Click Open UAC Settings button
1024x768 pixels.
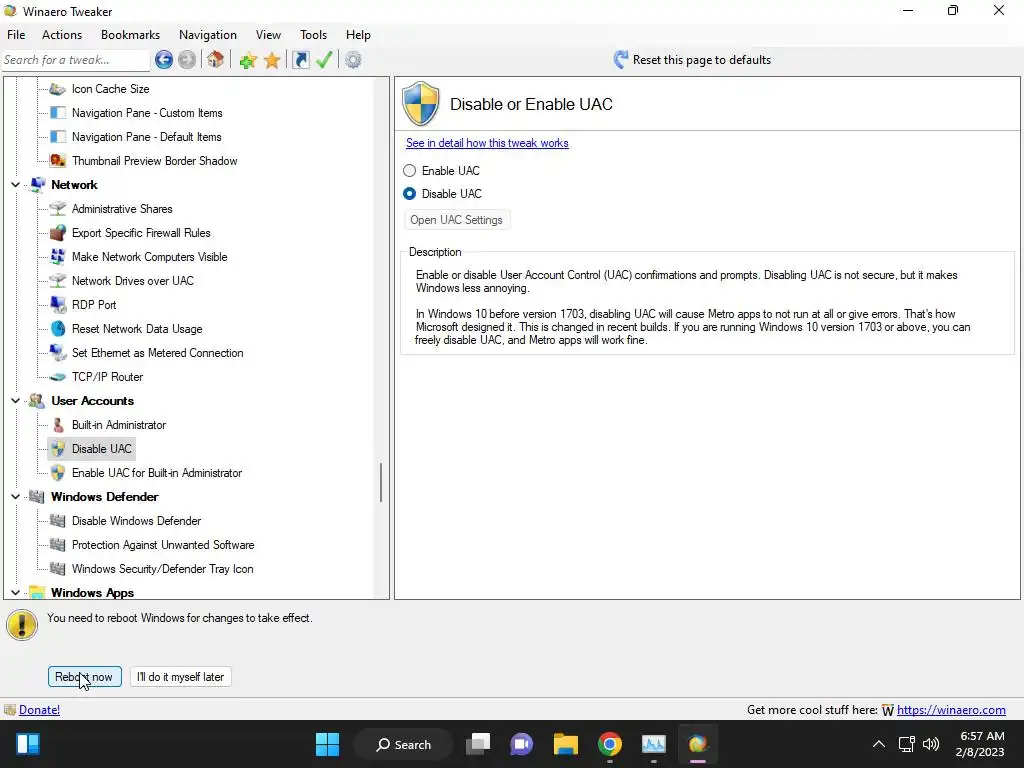456,220
